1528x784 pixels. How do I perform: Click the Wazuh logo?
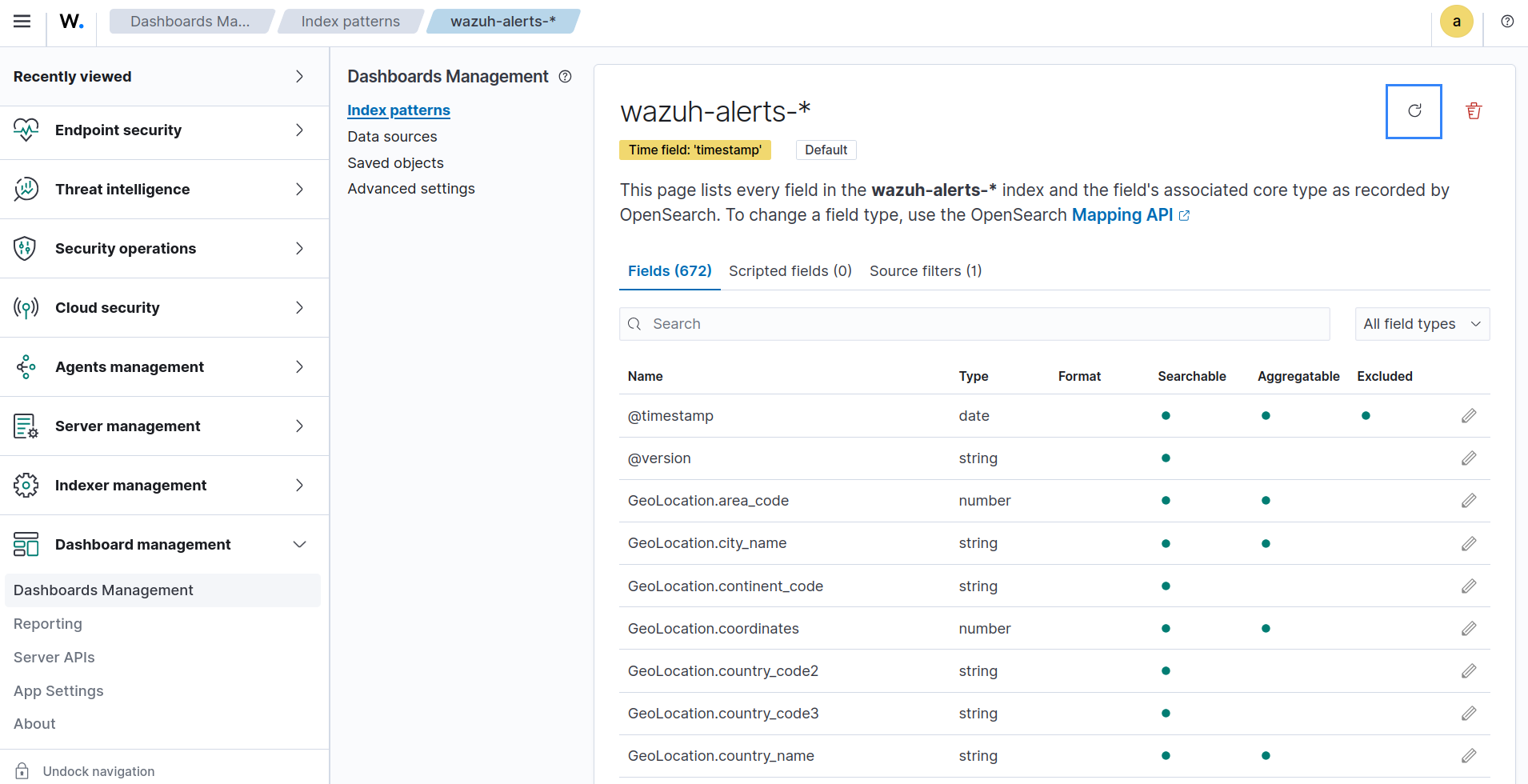pyautogui.click(x=72, y=22)
